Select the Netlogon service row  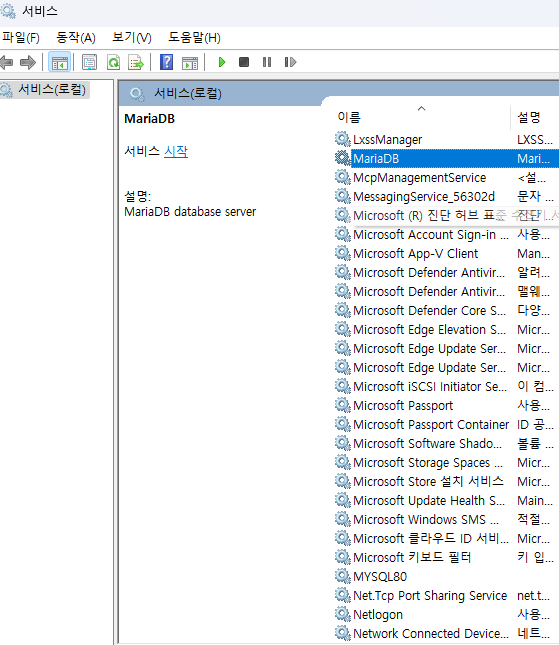click(446, 614)
